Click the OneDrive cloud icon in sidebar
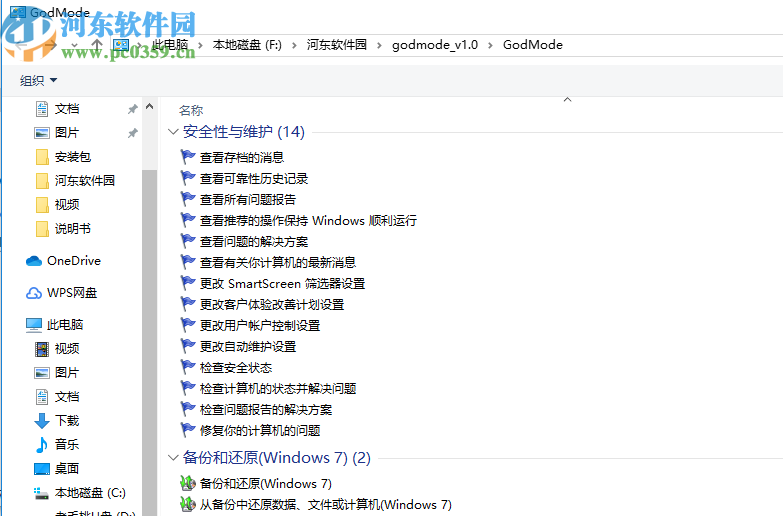 click(33, 261)
